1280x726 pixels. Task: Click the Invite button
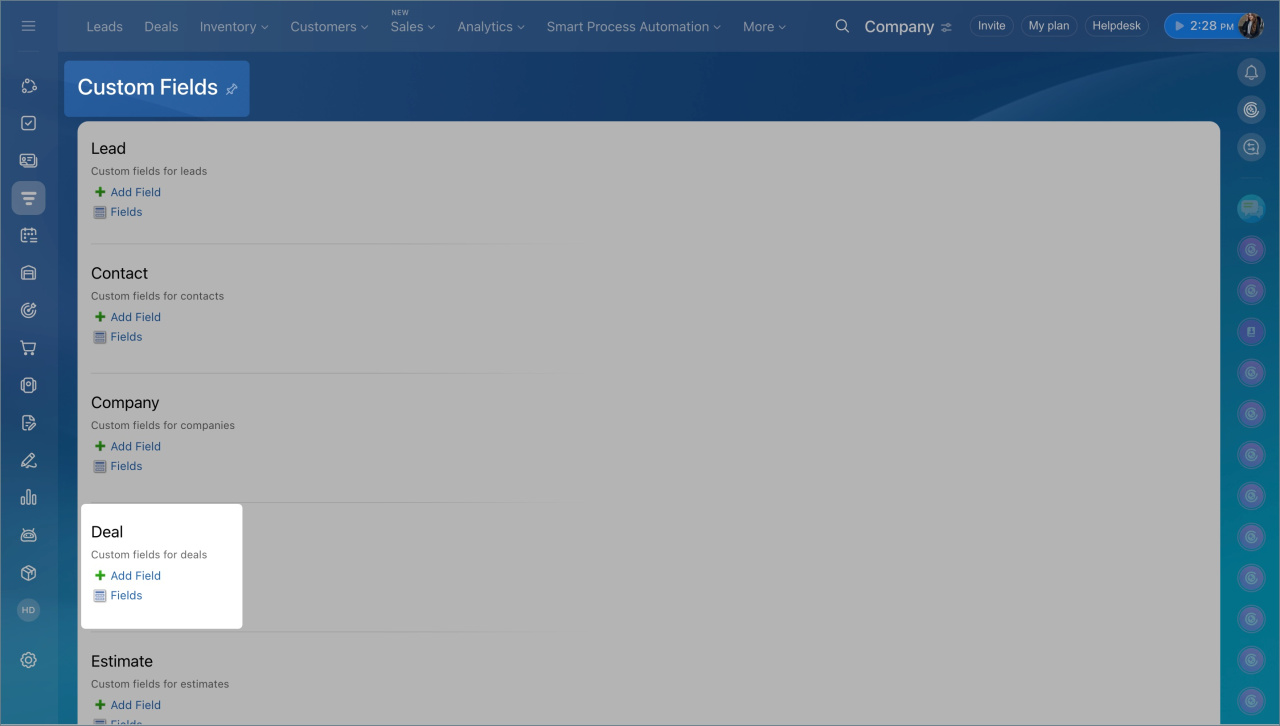991,26
